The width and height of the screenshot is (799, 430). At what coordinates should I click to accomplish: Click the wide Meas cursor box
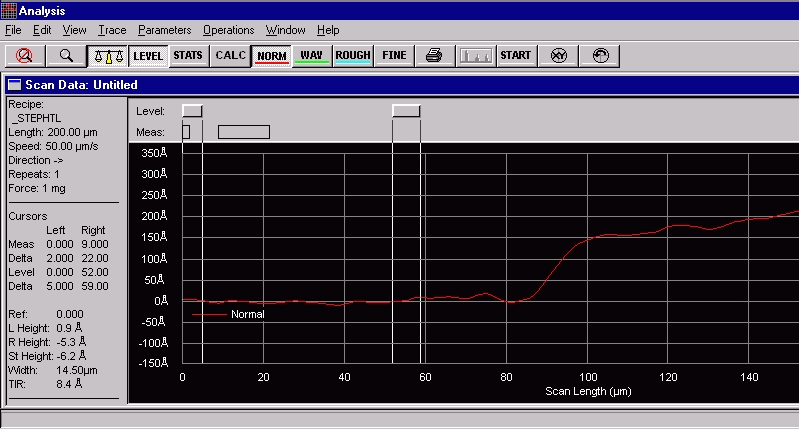[x=243, y=132]
